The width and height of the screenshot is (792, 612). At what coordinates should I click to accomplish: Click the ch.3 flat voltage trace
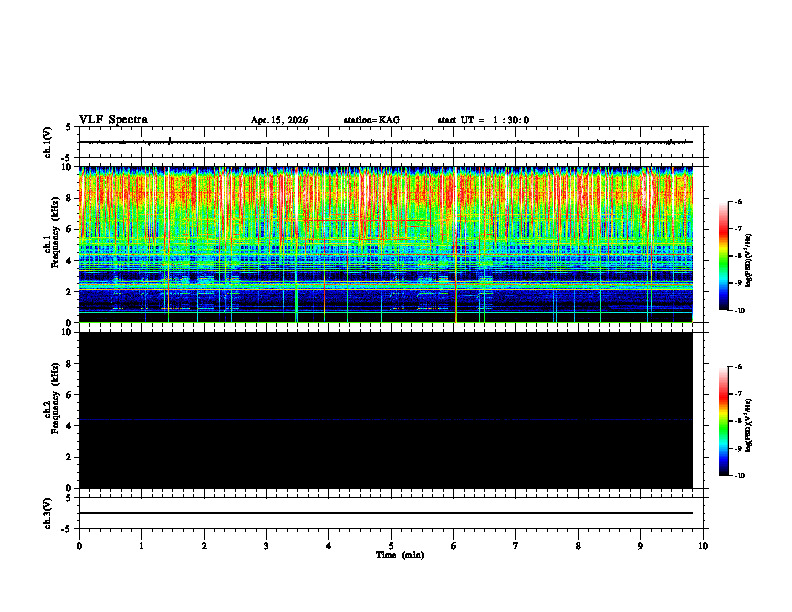pos(386,513)
